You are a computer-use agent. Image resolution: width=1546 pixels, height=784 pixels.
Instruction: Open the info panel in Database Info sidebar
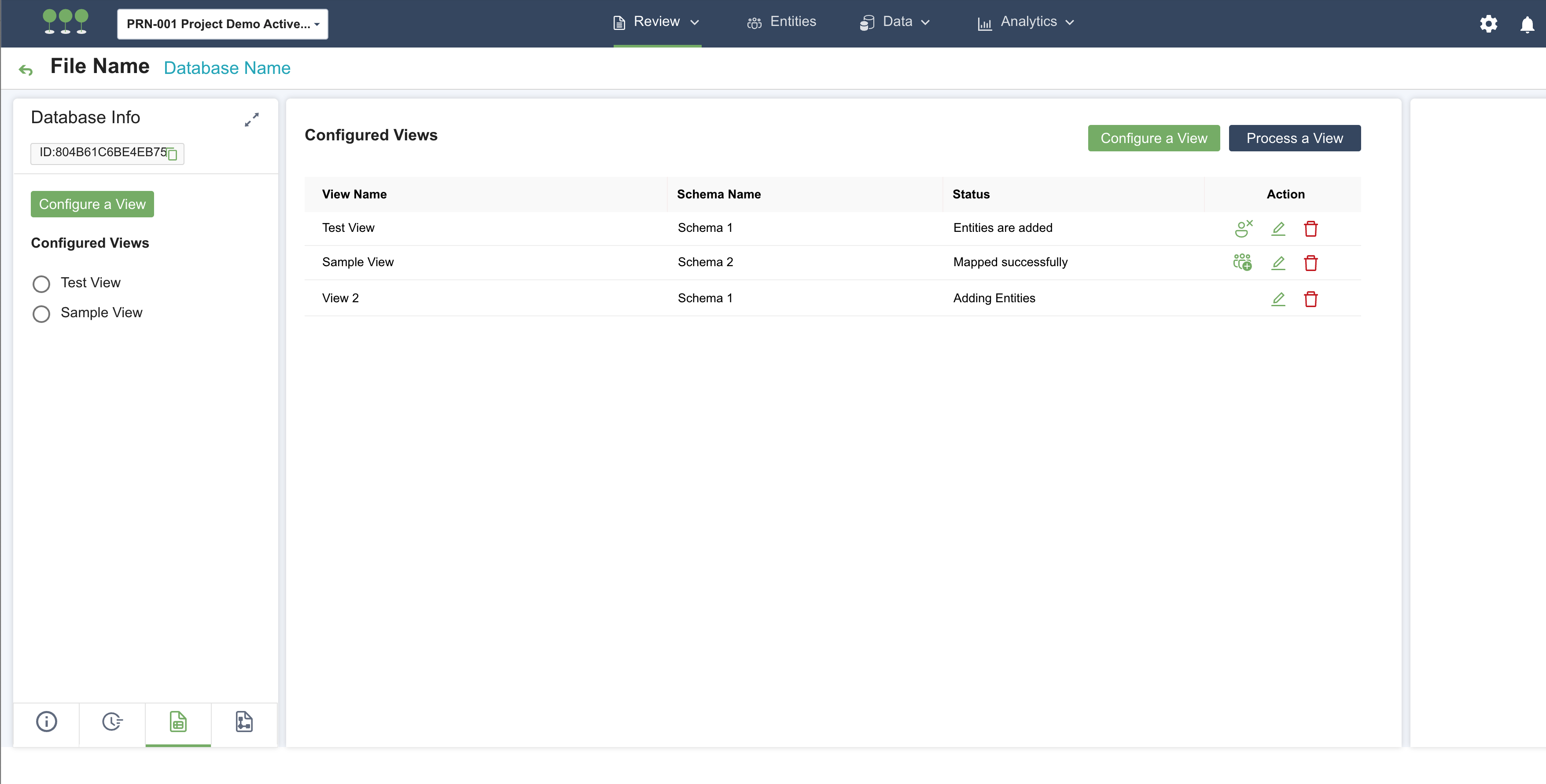(47, 722)
